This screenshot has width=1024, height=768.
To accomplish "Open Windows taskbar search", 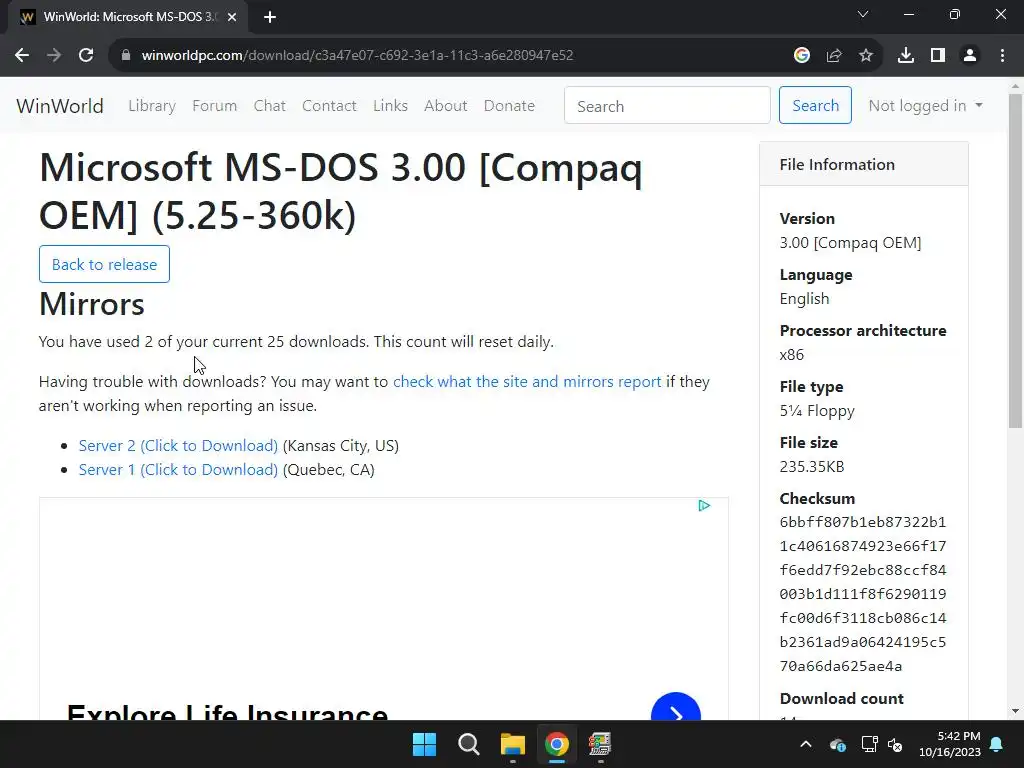I will (x=469, y=744).
